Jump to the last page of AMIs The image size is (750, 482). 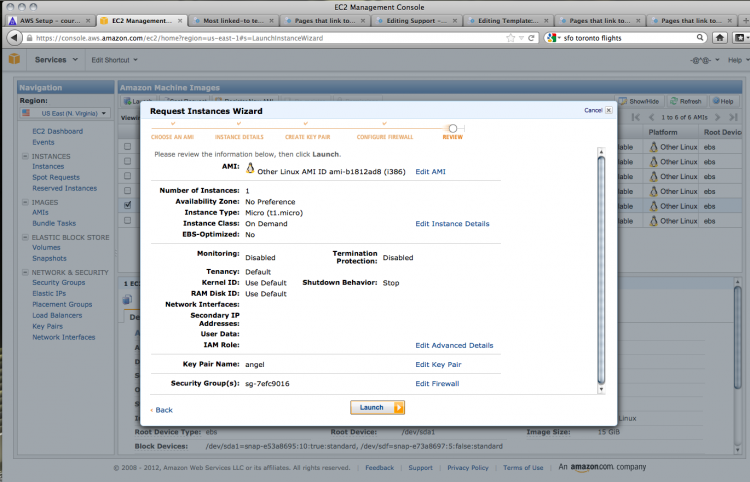tap(733, 117)
